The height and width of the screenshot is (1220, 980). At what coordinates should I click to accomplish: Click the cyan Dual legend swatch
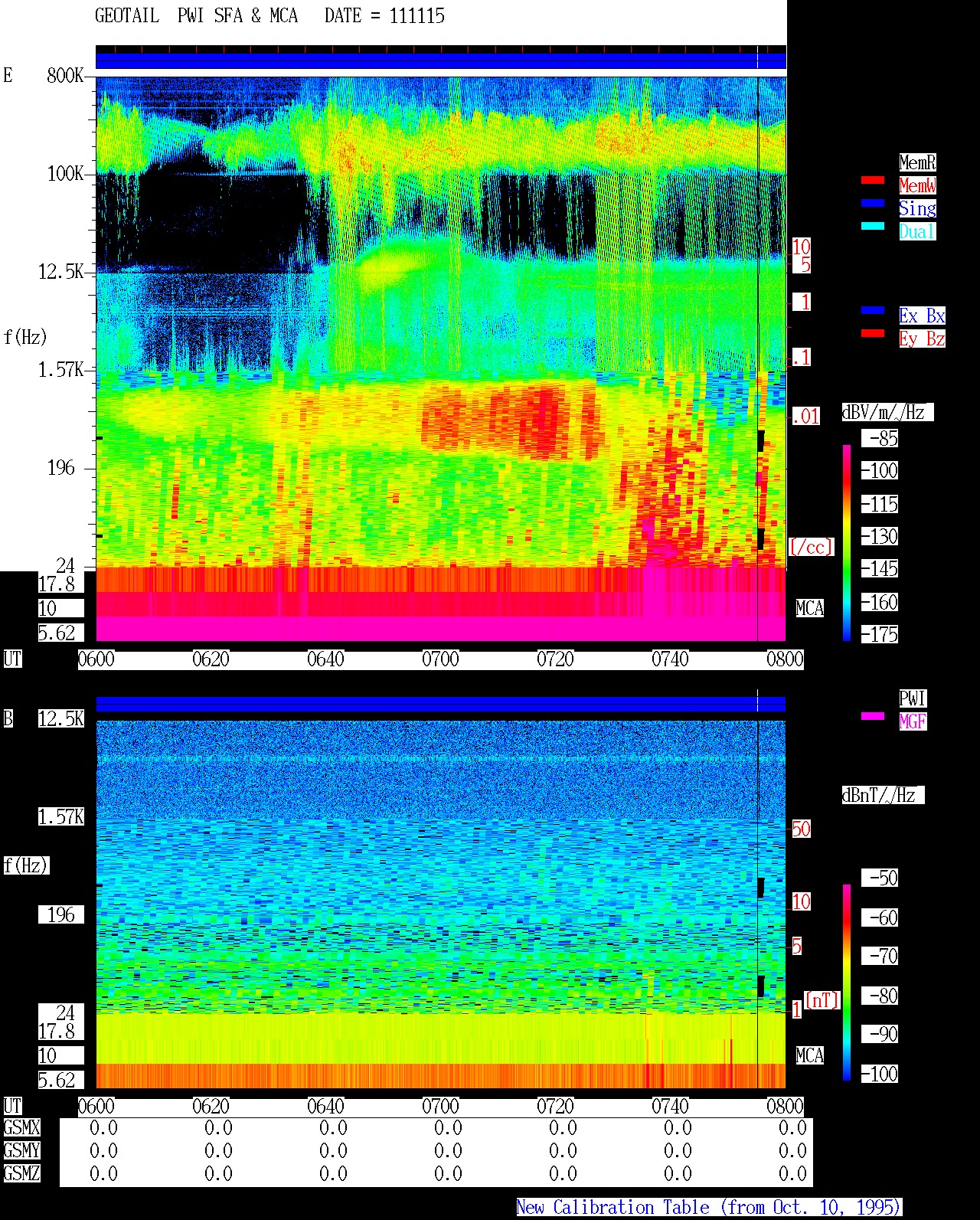point(873,227)
